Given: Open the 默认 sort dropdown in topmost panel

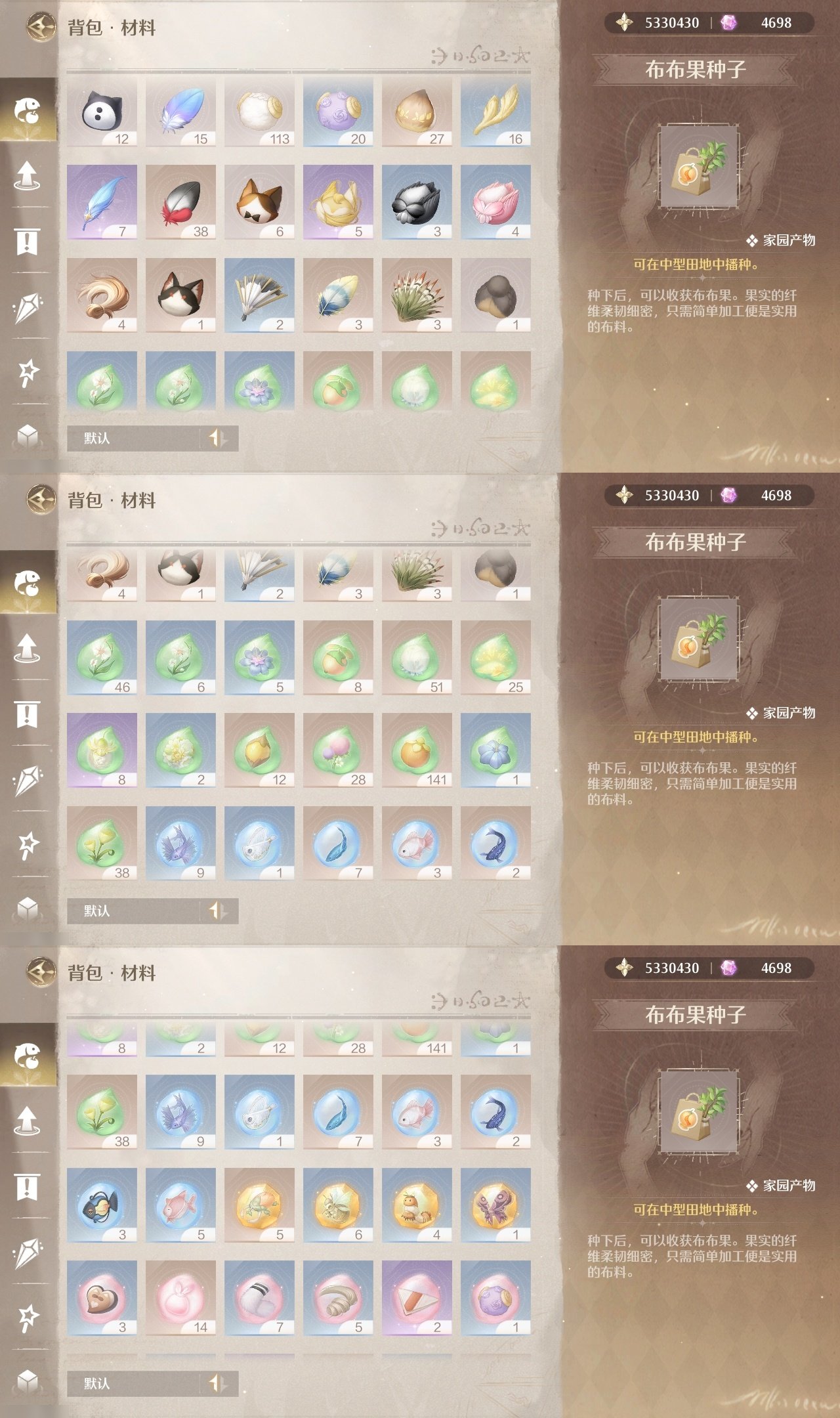Looking at the screenshot, I should [x=134, y=438].
